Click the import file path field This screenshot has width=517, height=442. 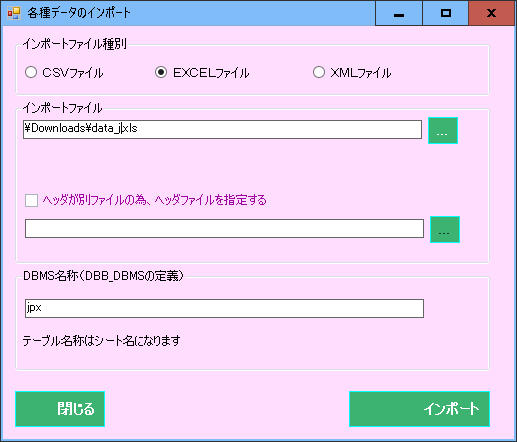point(222,129)
